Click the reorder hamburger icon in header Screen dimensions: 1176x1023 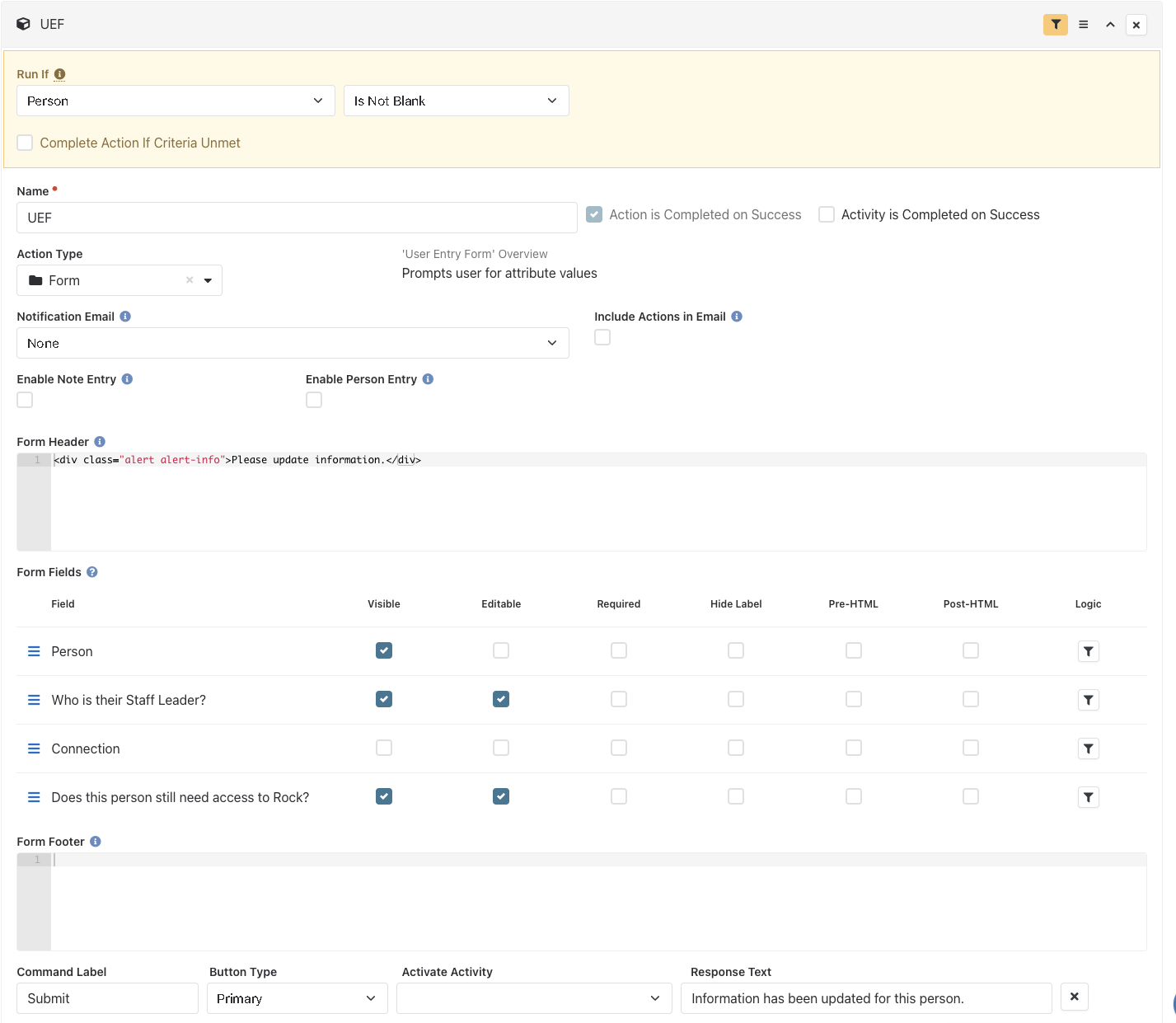click(x=1084, y=25)
